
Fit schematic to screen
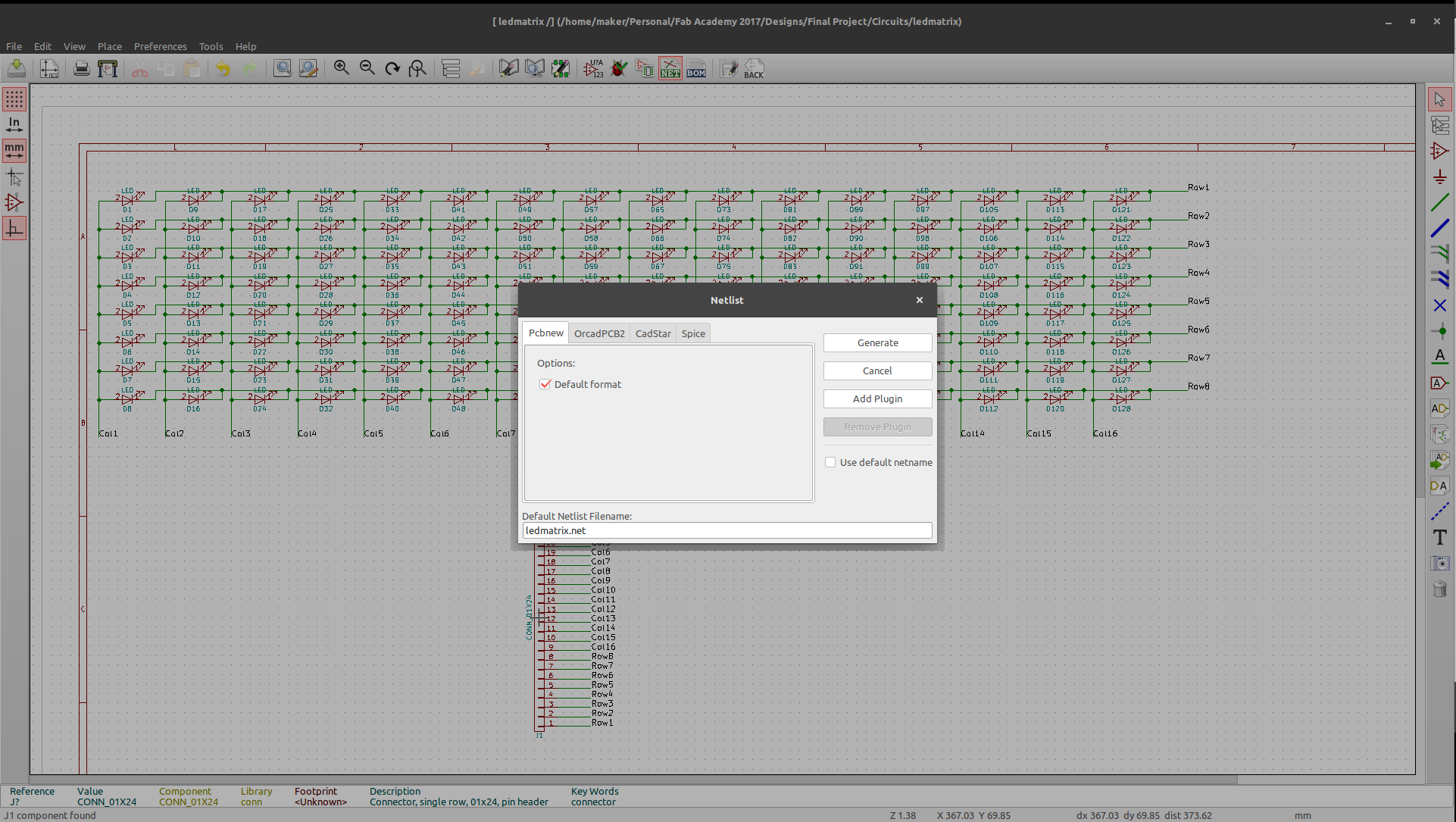coord(417,69)
